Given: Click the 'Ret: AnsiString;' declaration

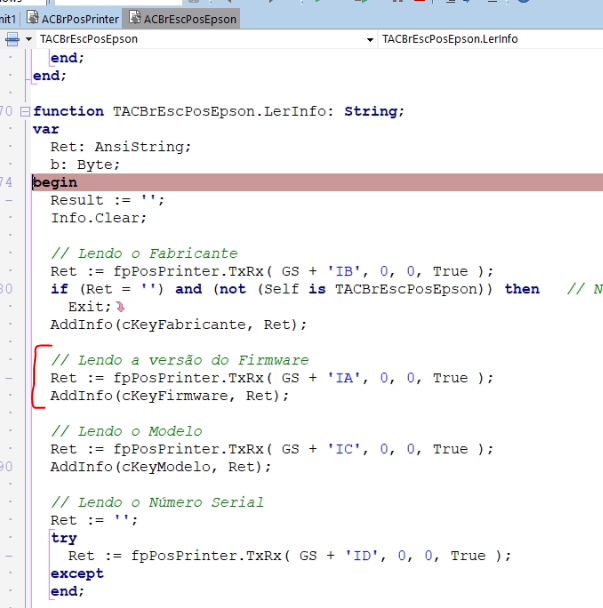Looking at the screenshot, I should click(x=121, y=147).
